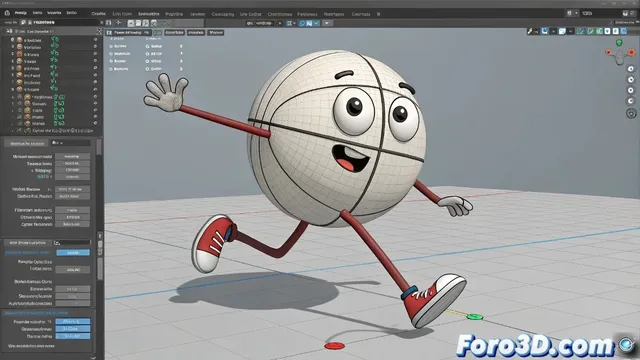Click the green rig icon of first outliner row
Image resolution: width=640 pixels, height=360 pixels.
55,40
